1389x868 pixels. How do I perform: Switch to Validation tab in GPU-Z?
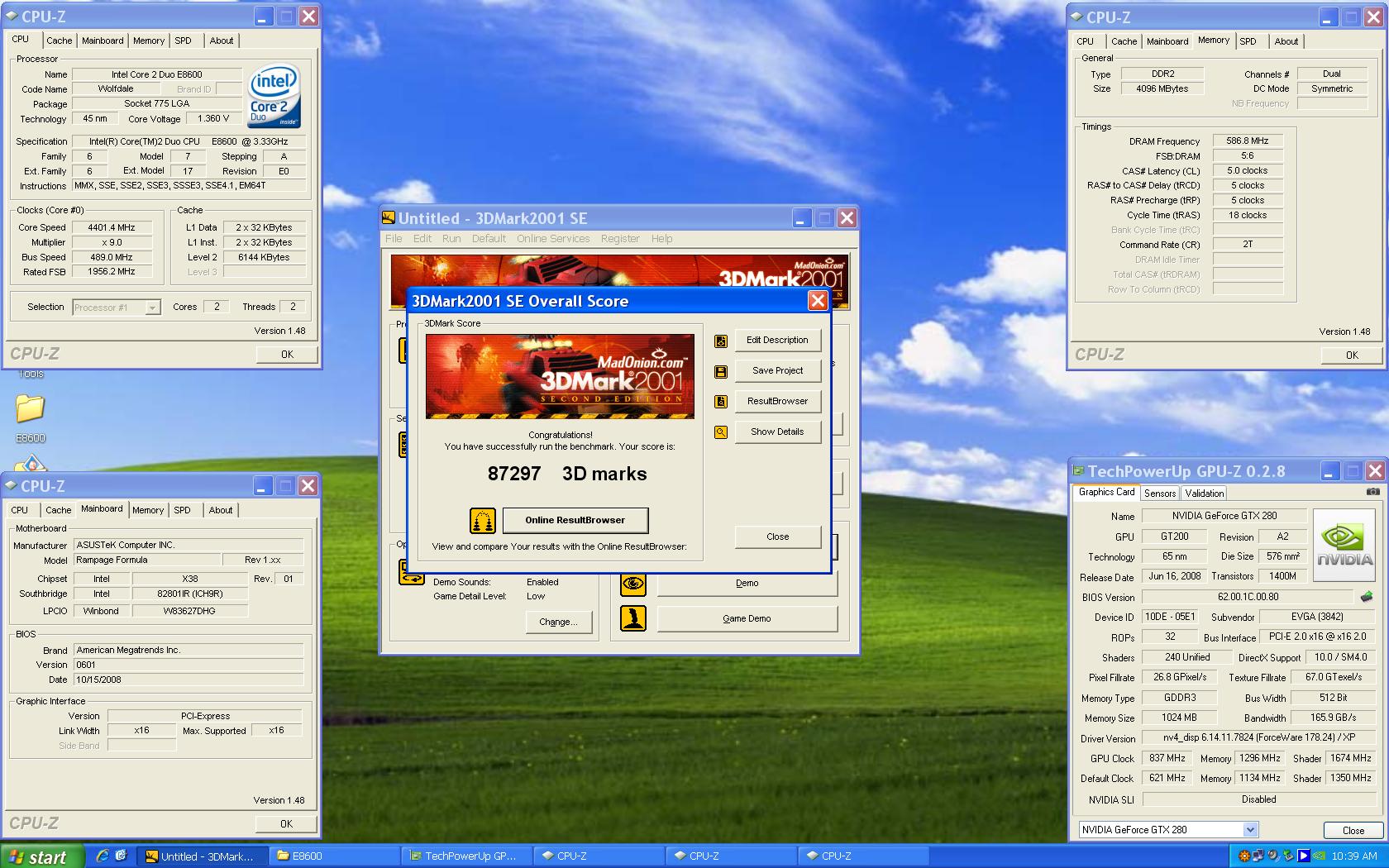[x=1205, y=494]
